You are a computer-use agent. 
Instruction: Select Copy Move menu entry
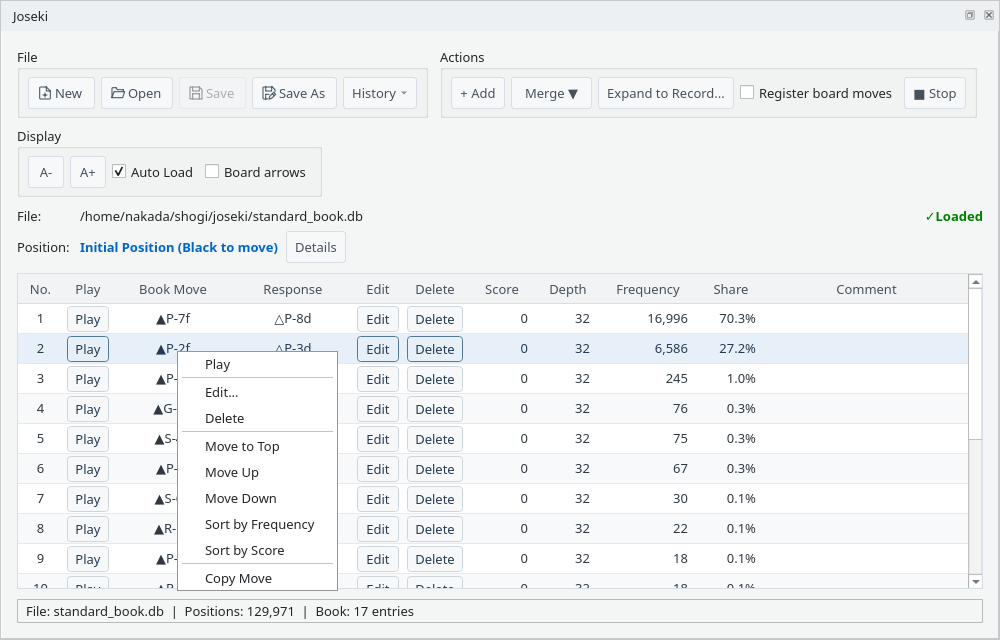coord(257,578)
